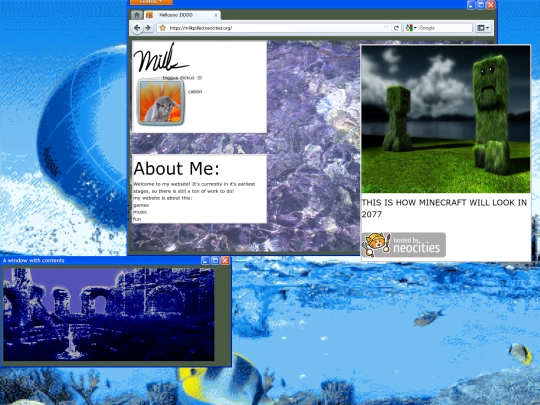Click the "games" list entry

point(141,205)
